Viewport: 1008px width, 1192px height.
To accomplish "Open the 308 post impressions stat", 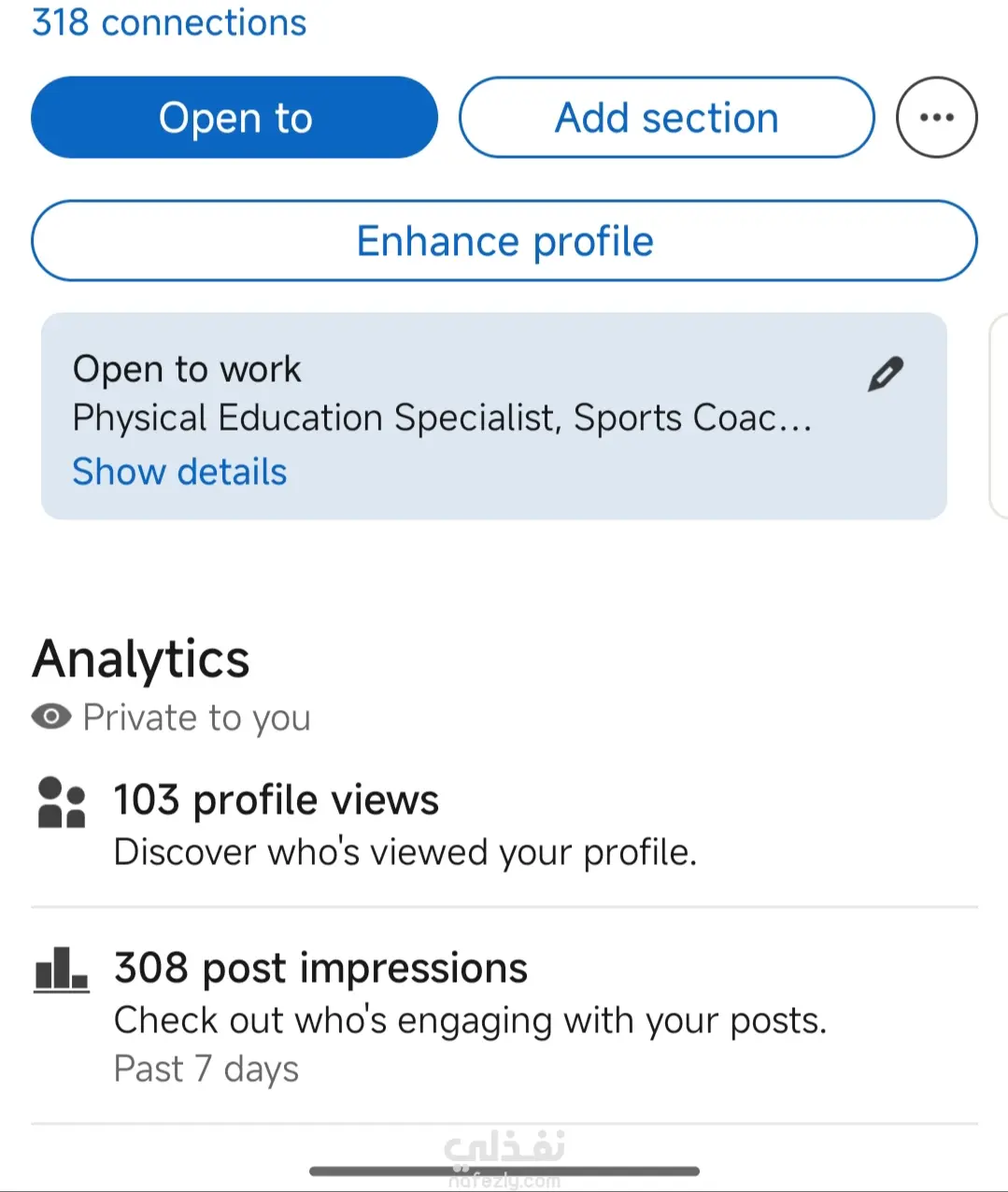I will (320, 968).
